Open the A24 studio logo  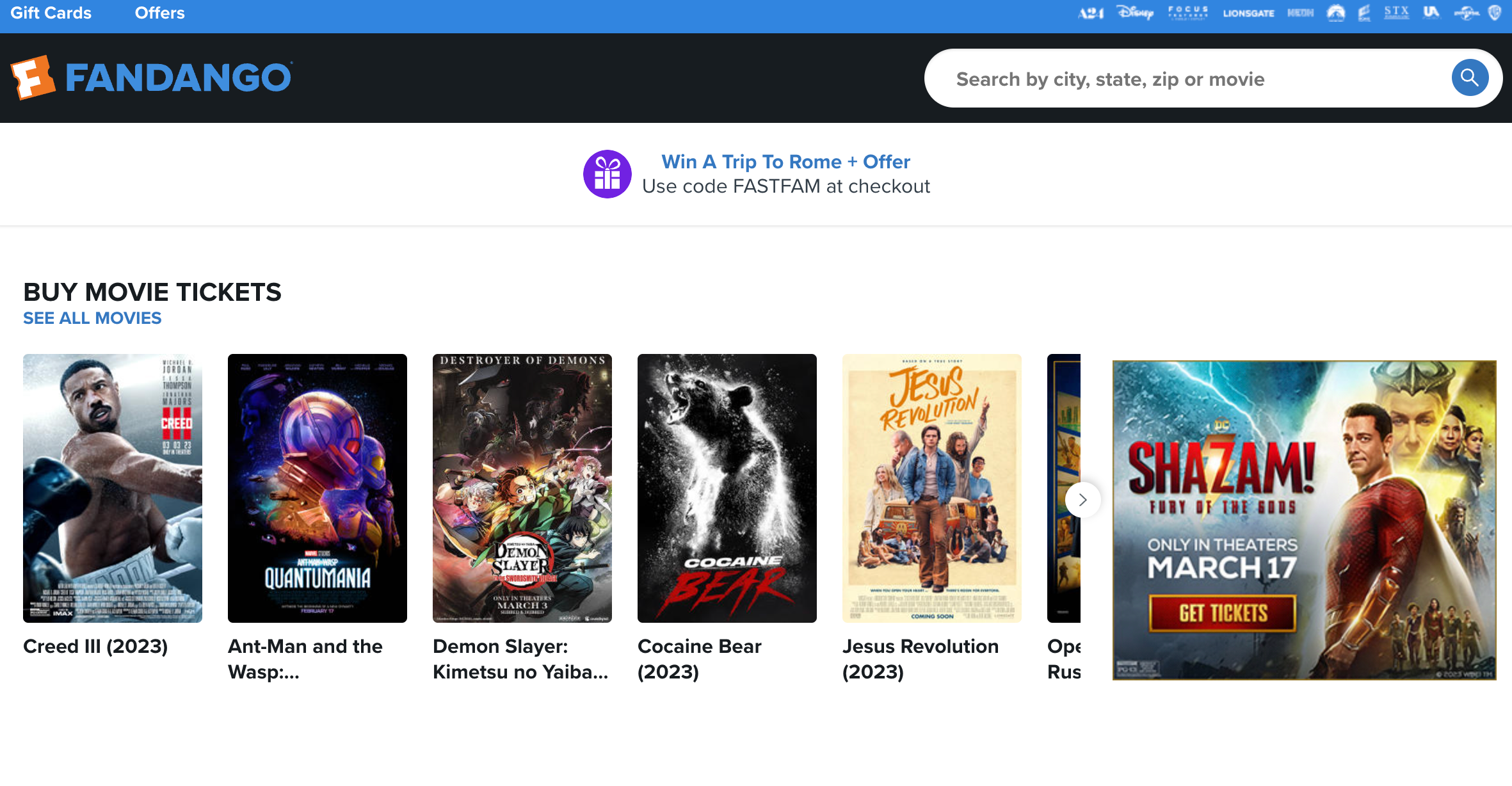tap(1090, 13)
